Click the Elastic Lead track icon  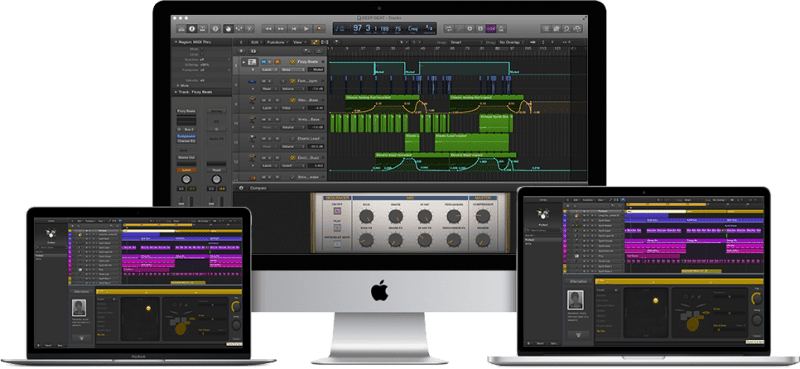[x=253, y=138]
